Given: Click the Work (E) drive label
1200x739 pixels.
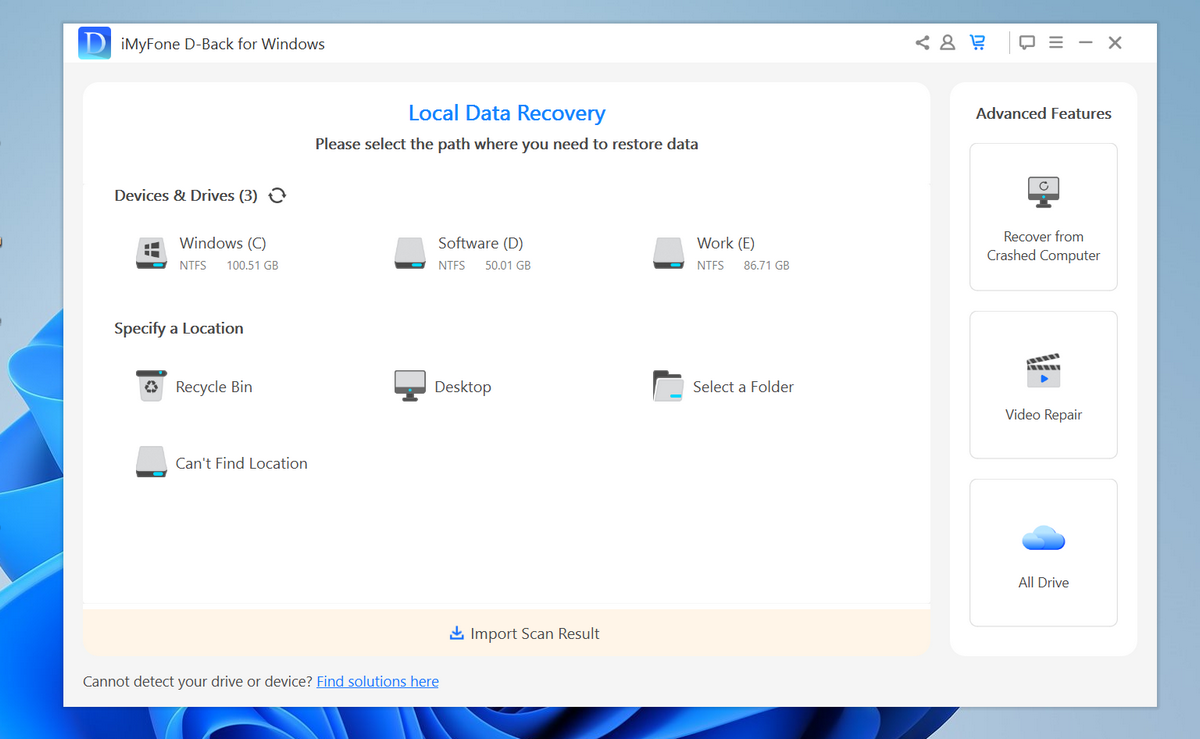Looking at the screenshot, I should click(x=726, y=243).
